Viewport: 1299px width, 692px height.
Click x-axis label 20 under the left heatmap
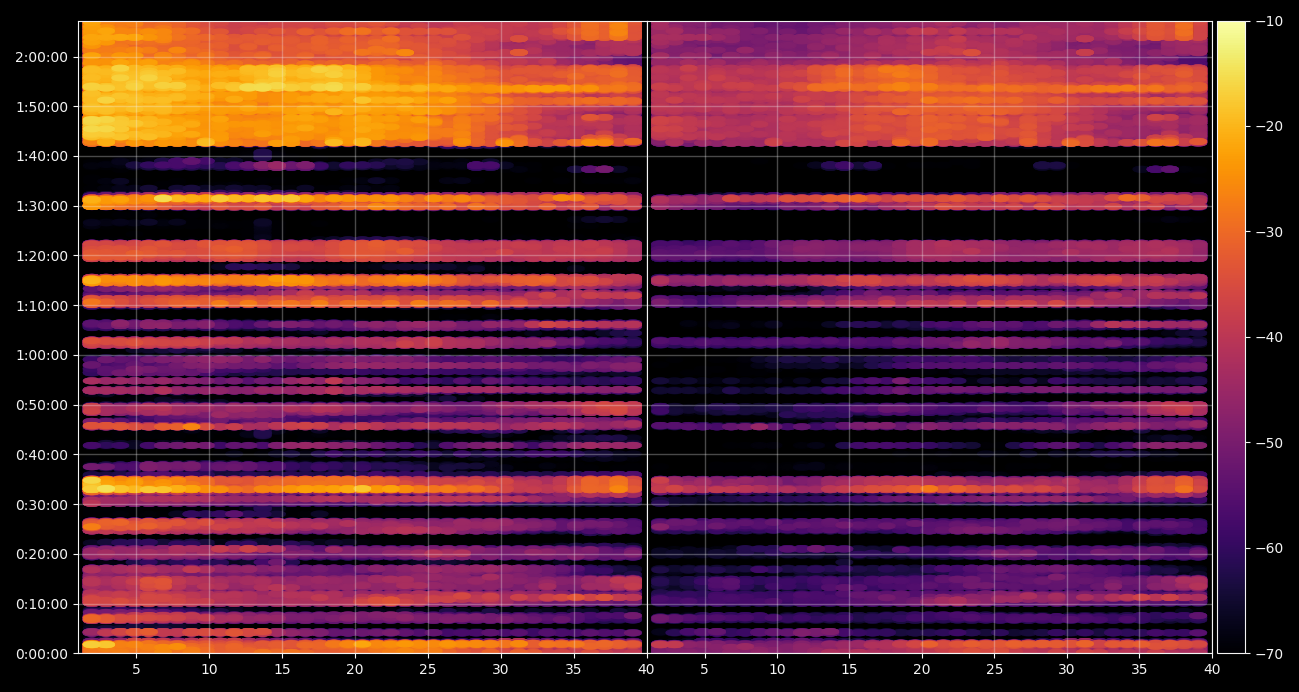click(355, 670)
